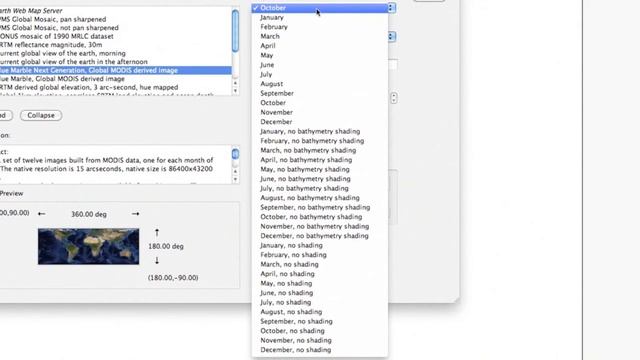Screen dimensions: 640x360
Task: Click layer list scroll down arrow
Action: pos(235,91)
